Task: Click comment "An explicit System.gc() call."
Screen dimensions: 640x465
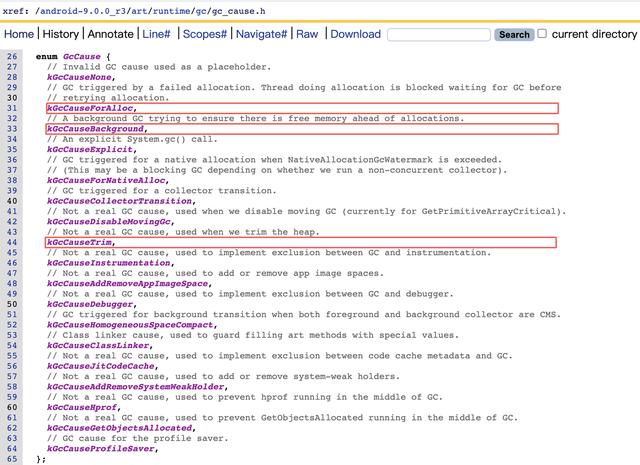Action: point(132,139)
